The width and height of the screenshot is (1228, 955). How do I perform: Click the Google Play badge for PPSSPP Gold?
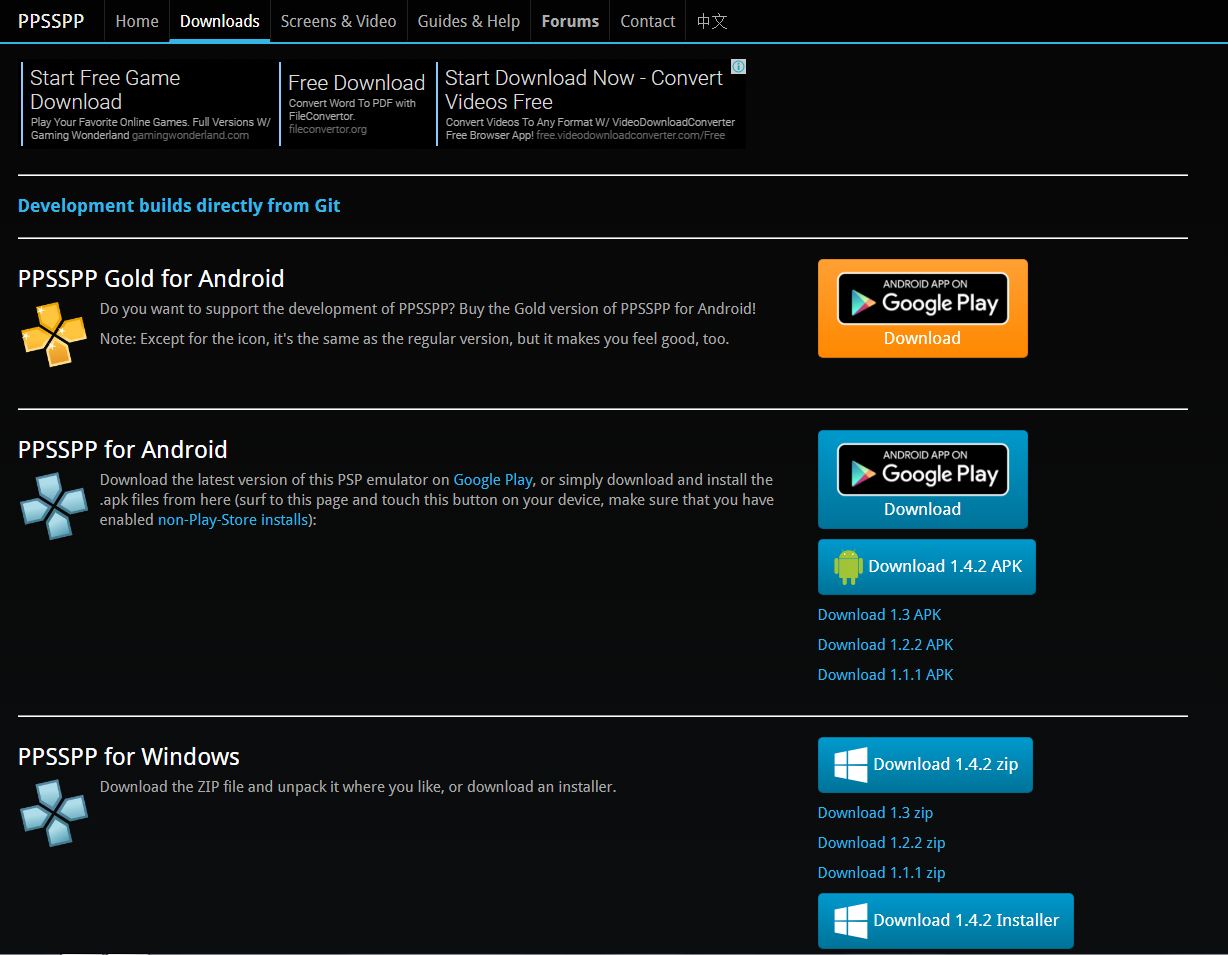point(921,299)
